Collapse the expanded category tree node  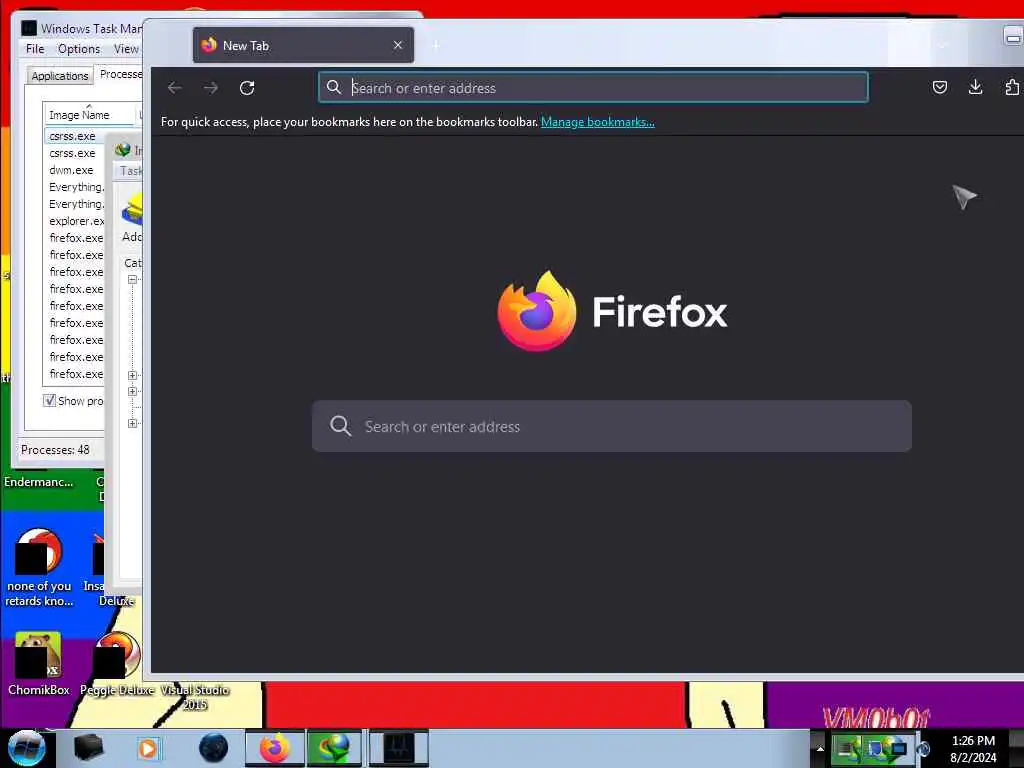tap(133, 280)
